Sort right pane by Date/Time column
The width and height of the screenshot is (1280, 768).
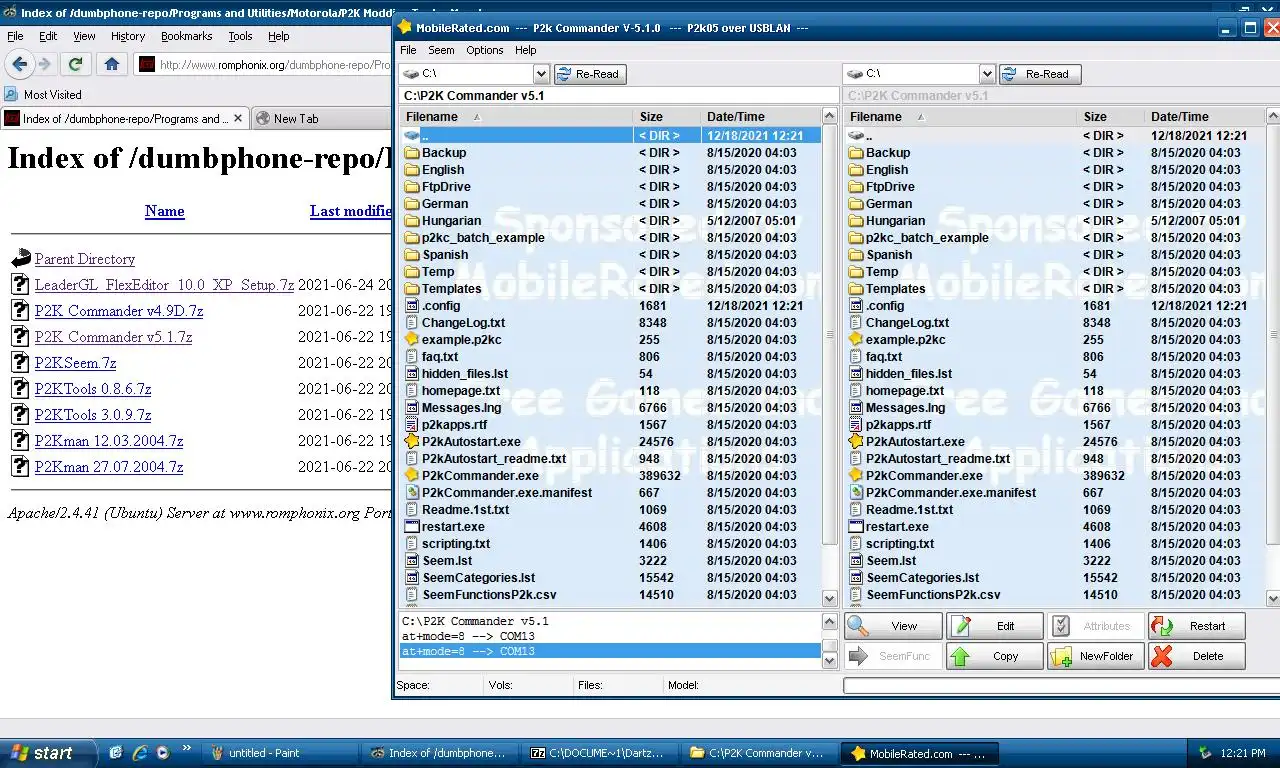(1205, 117)
